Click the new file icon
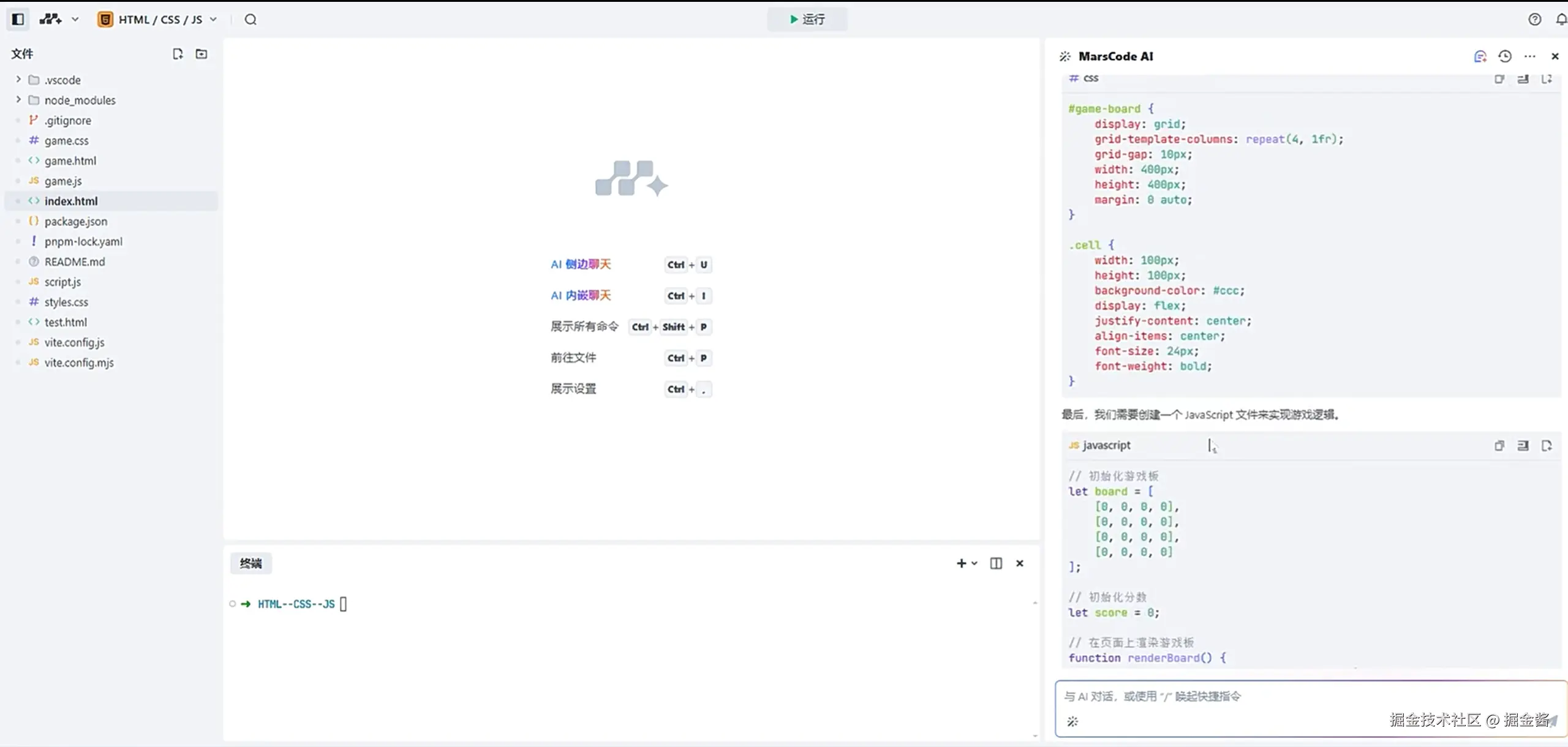Image resolution: width=1568 pixels, height=747 pixels. point(178,54)
